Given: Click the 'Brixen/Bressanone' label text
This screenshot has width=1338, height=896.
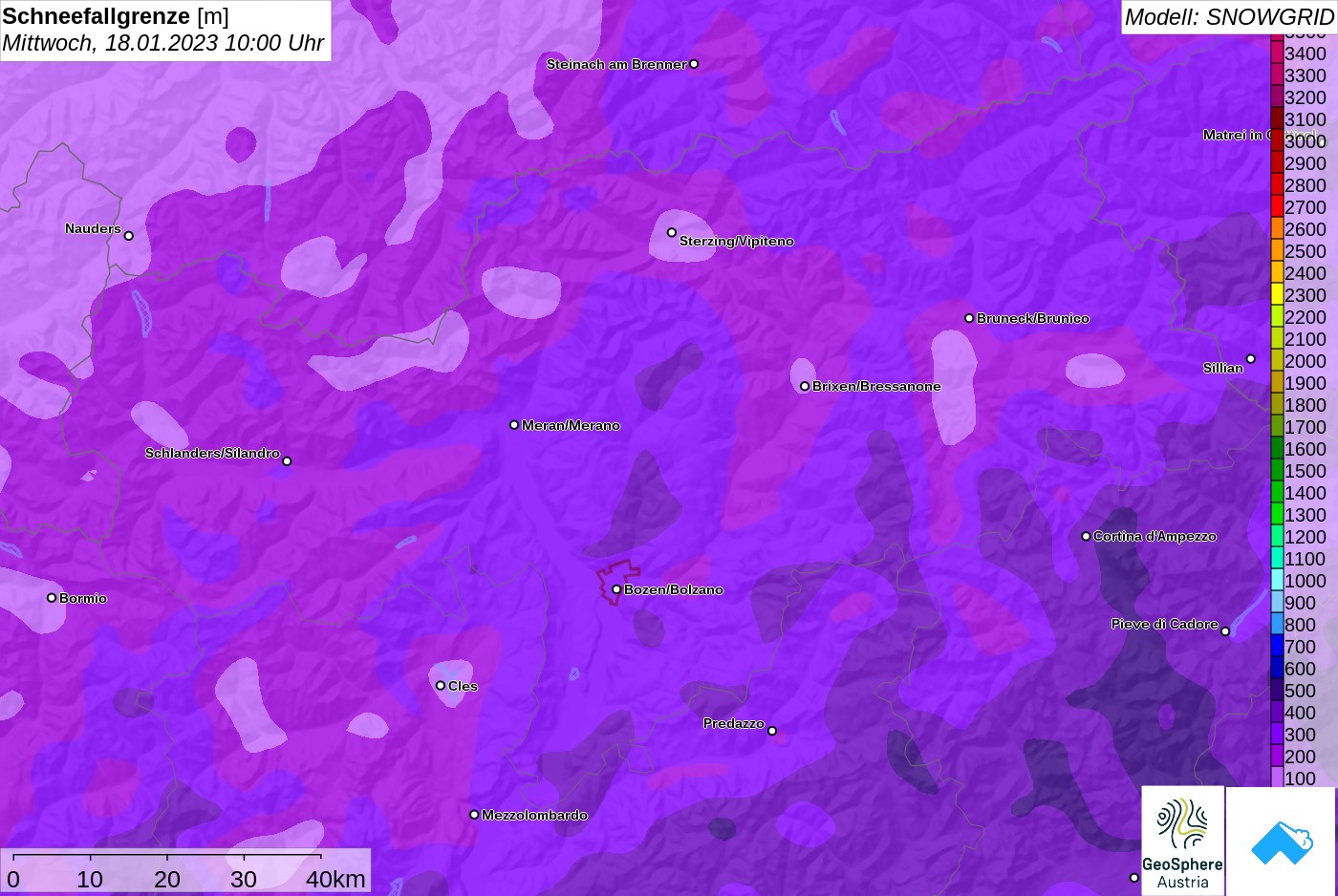Looking at the screenshot, I should coord(876,386).
